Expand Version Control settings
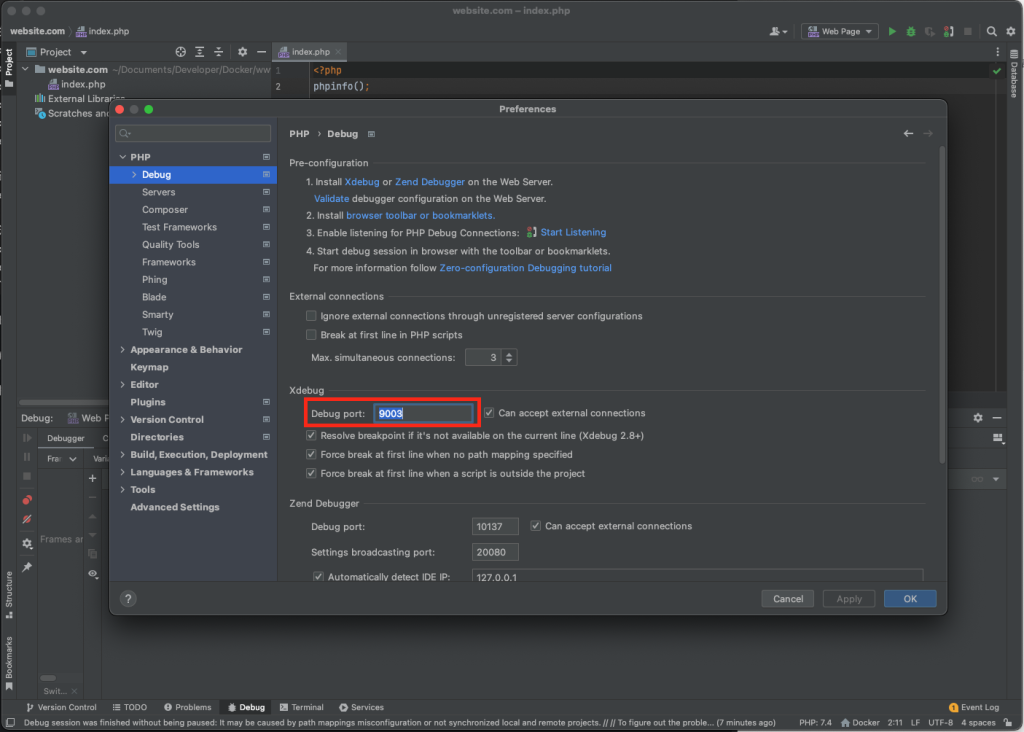This screenshot has height=732, width=1024. coord(123,419)
